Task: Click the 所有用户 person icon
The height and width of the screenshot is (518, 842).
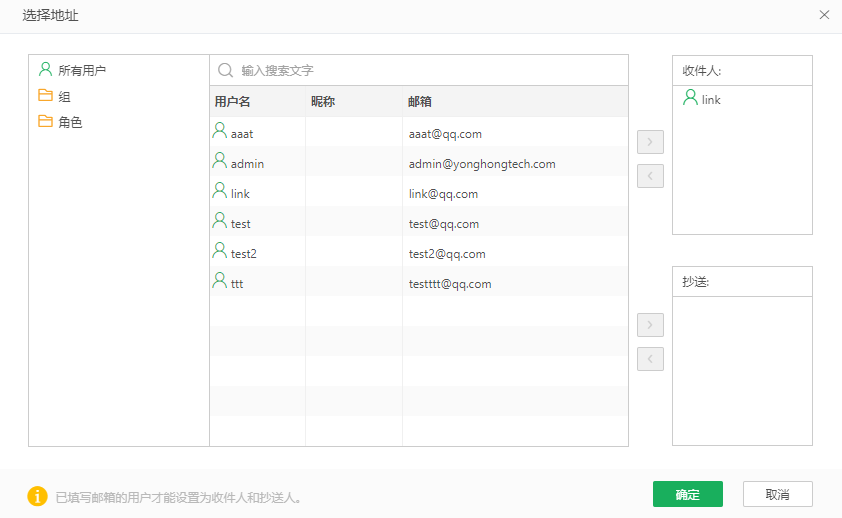Action: point(46,69)
